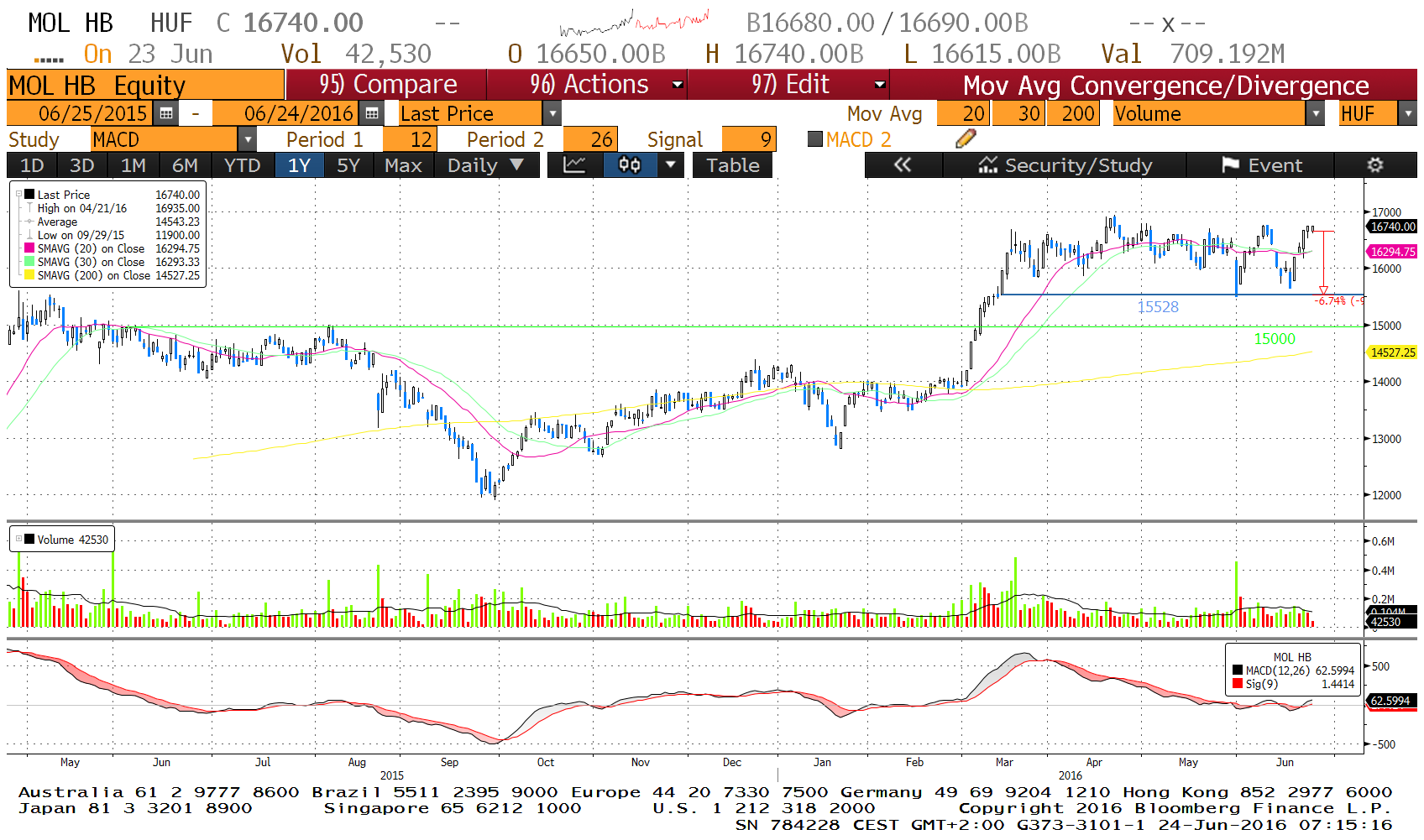Open the Actions menu dropdown
Viewport: 1424px width, 840px height.
(678, 85)
